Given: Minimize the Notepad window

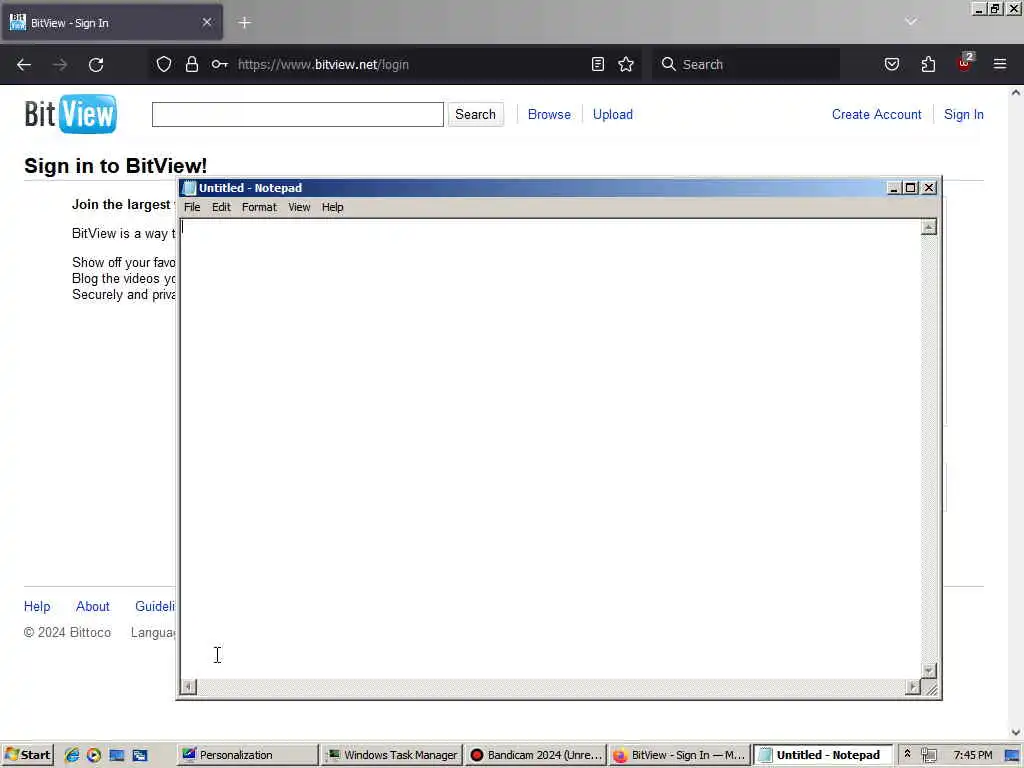Looking at the screenshot, I should coord(893,188).
